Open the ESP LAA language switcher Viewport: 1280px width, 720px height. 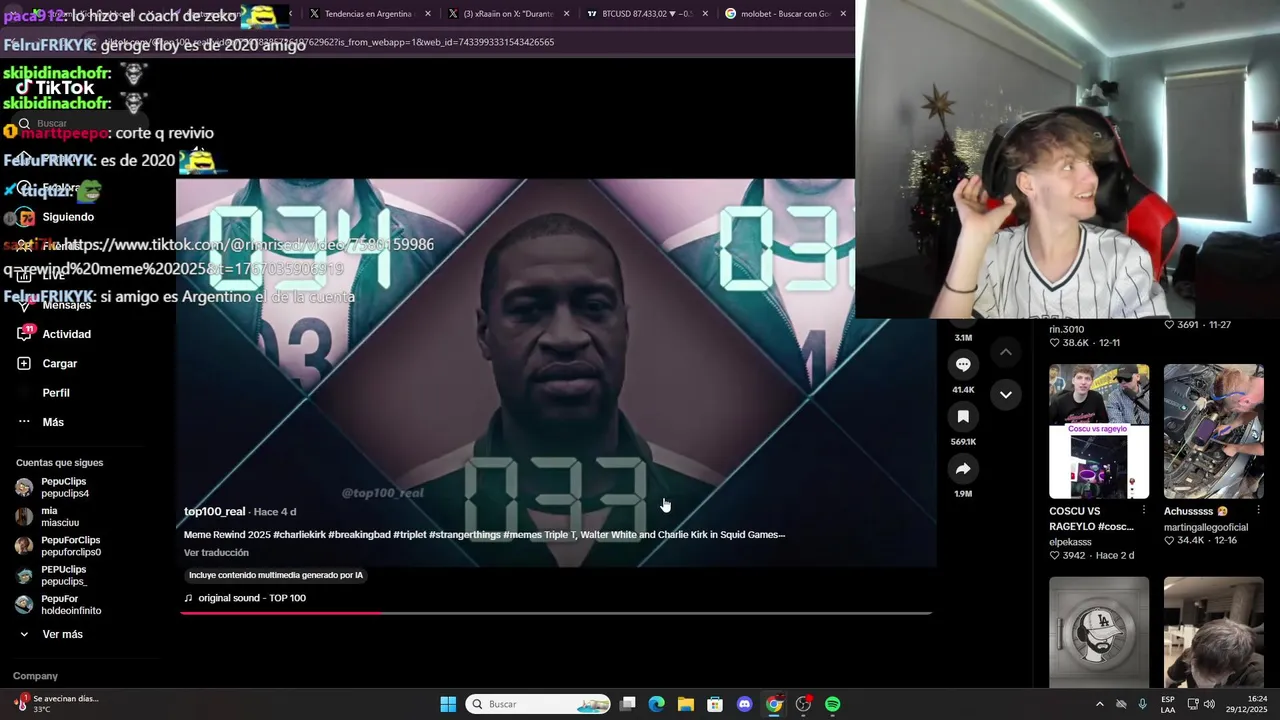[1168, 704]
